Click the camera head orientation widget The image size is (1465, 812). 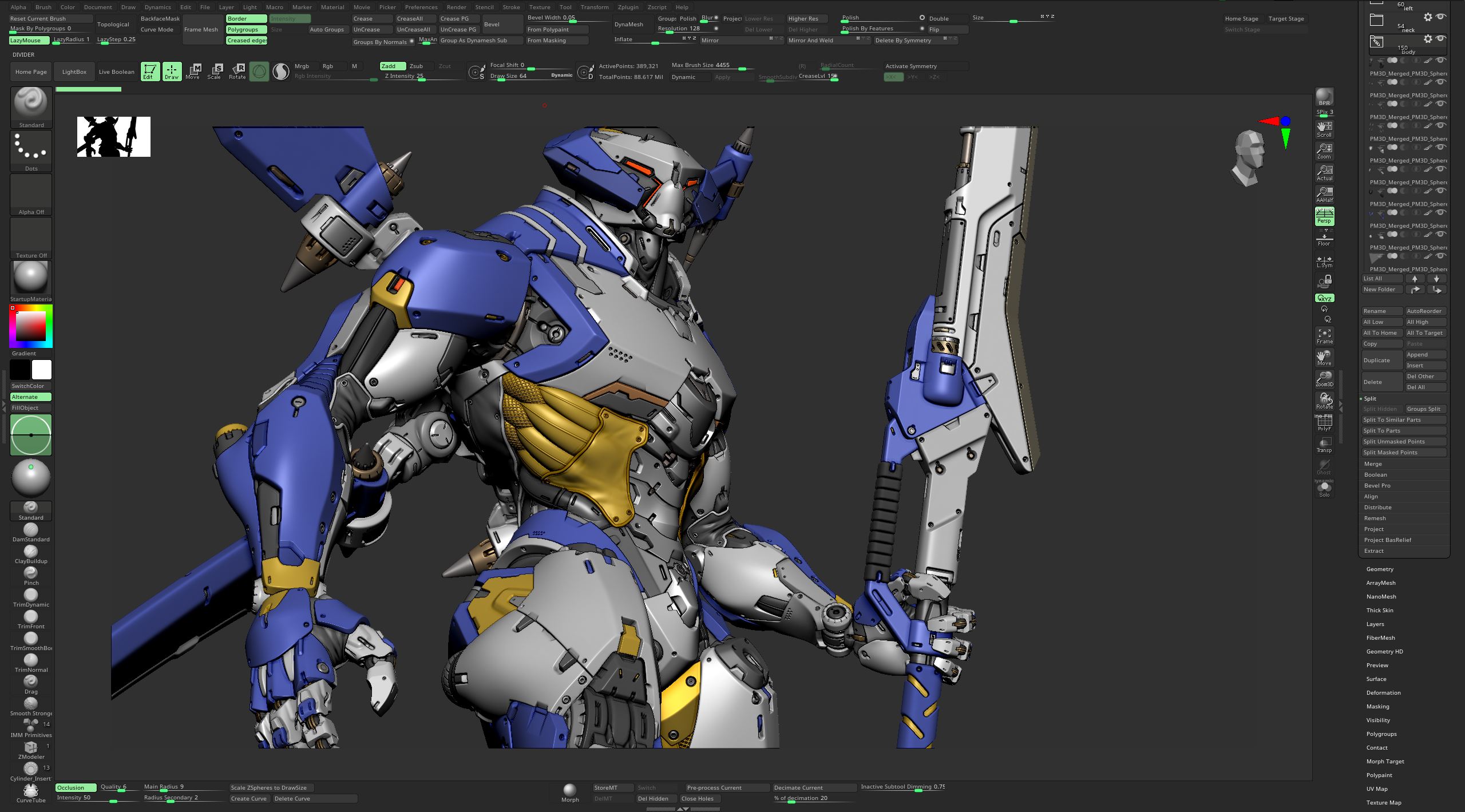pyautogui.click(x=1249, y=157)
